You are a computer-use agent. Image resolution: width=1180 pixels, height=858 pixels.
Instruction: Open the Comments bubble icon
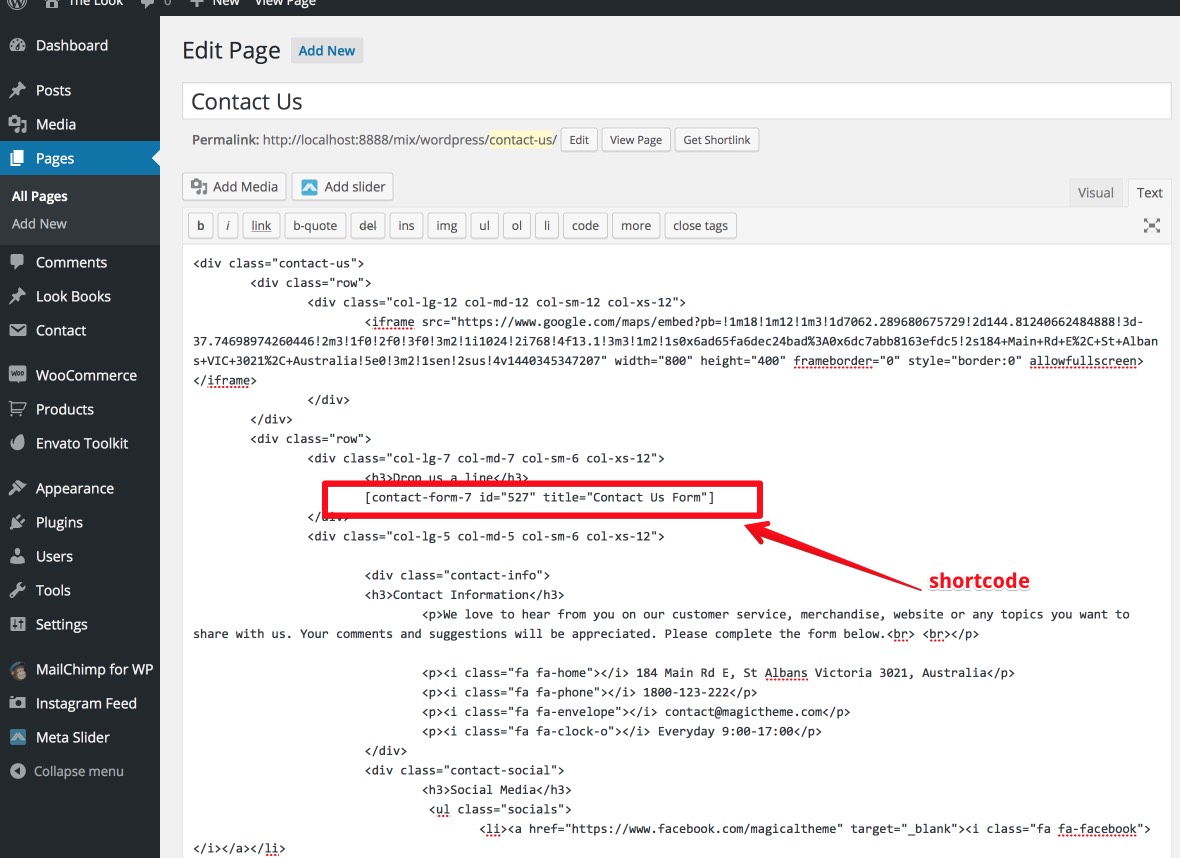17,262
